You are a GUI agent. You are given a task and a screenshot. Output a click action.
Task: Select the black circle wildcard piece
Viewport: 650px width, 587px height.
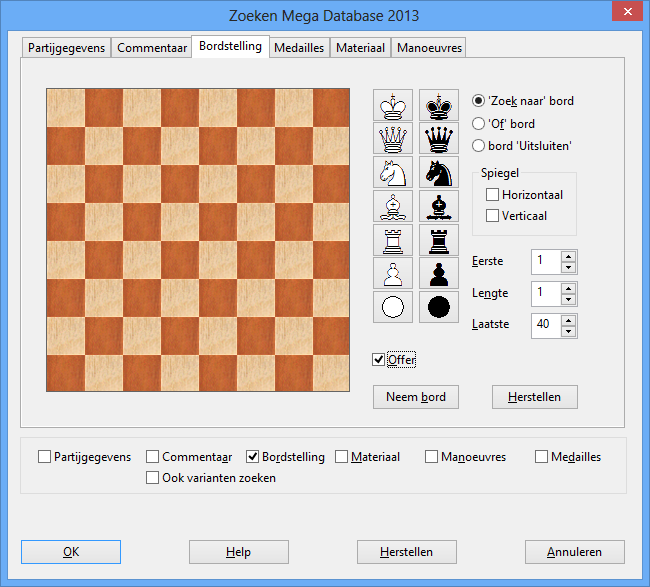[x=439, y=307]
